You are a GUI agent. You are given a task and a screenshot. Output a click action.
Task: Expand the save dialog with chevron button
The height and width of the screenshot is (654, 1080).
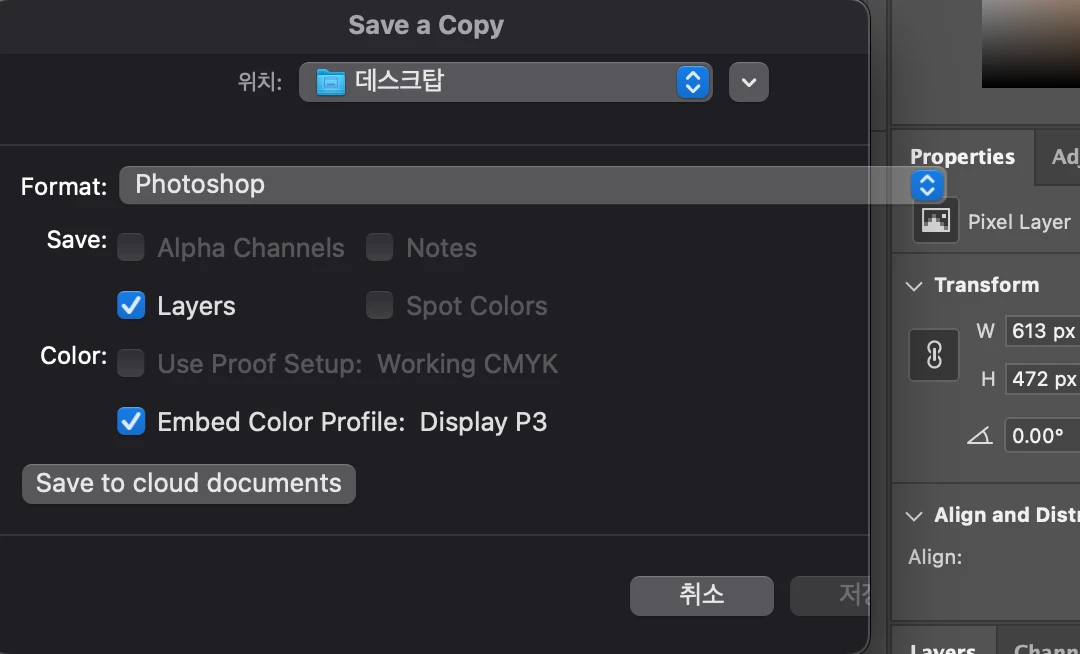749,82
